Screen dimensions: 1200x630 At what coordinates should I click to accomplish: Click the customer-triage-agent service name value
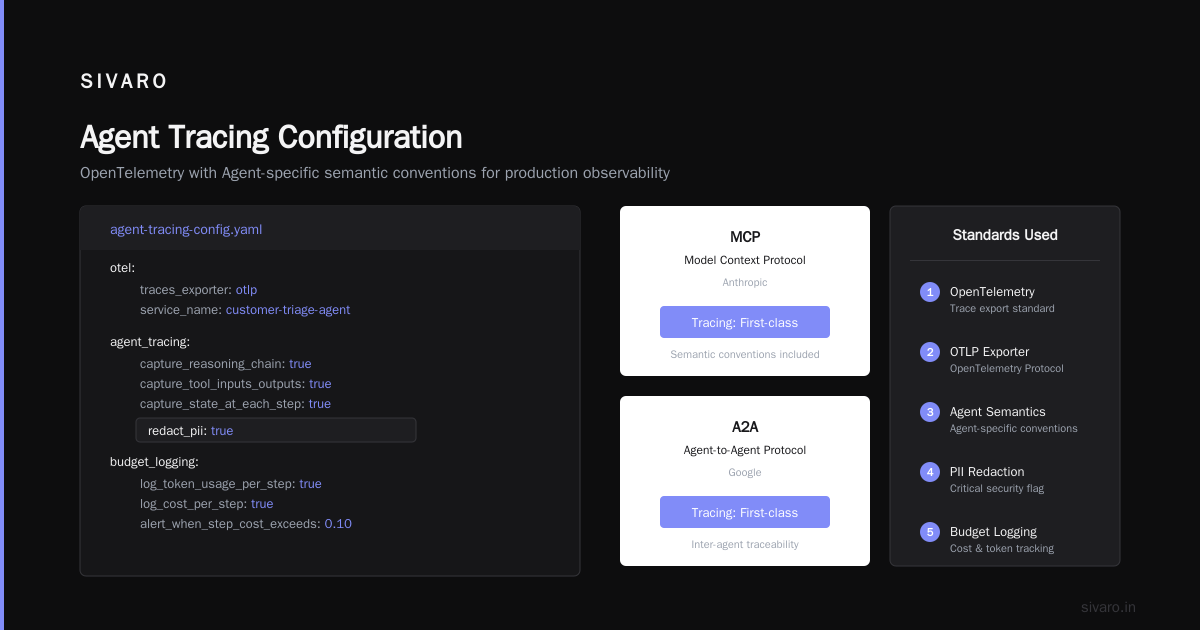(288, 310)
